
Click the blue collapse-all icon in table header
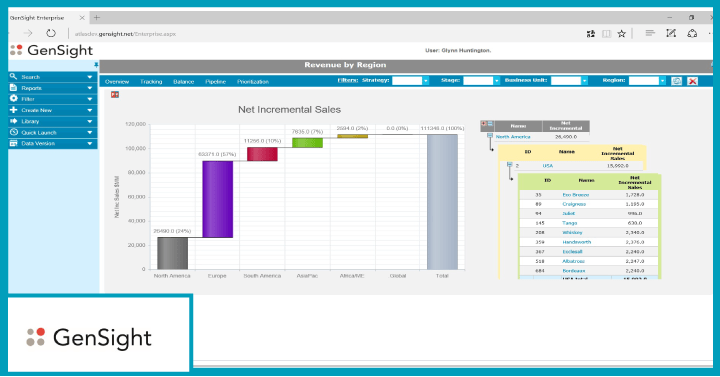point(490,124)
